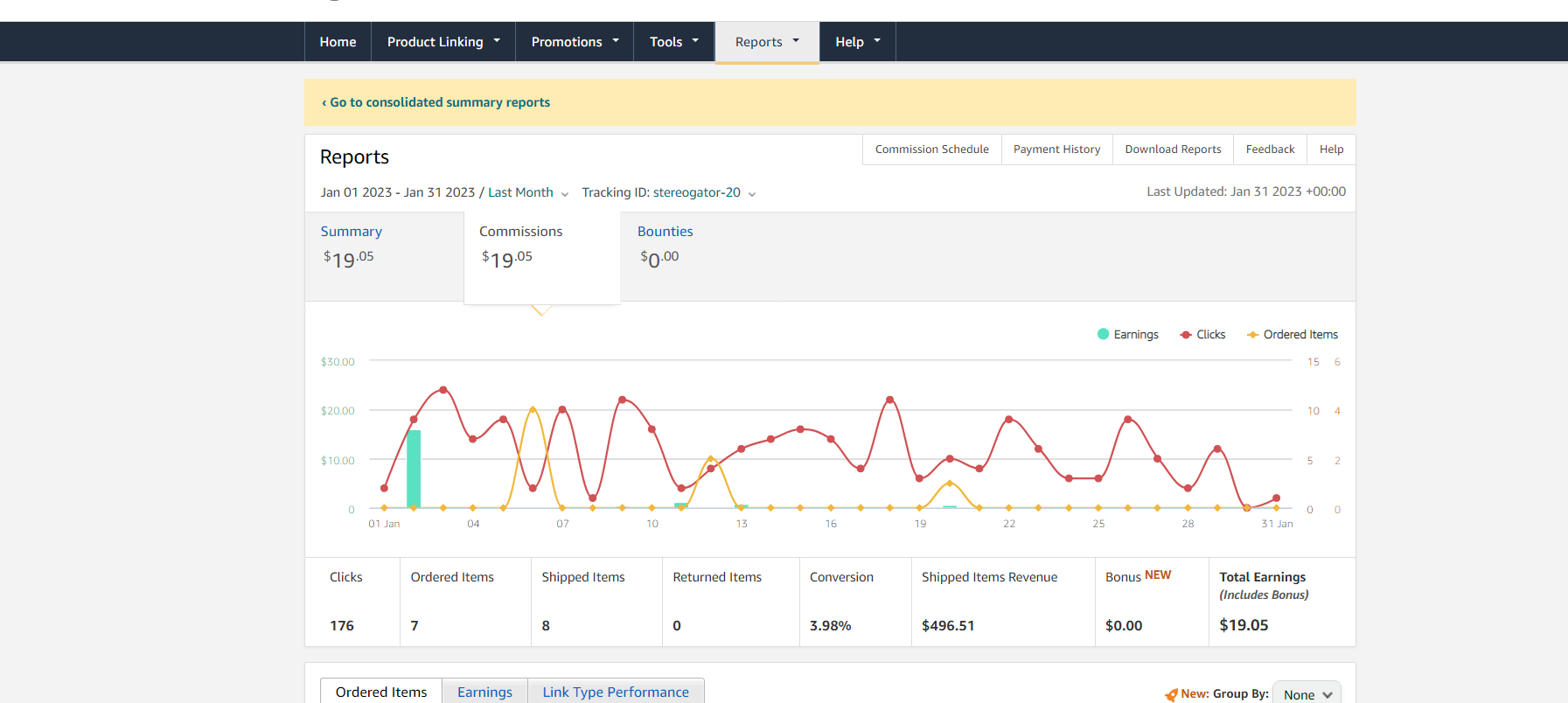The width and height of the screenshot is (1568, 703).
Task: Expand Promotions dropdown arrow
Action: [616, 40]
